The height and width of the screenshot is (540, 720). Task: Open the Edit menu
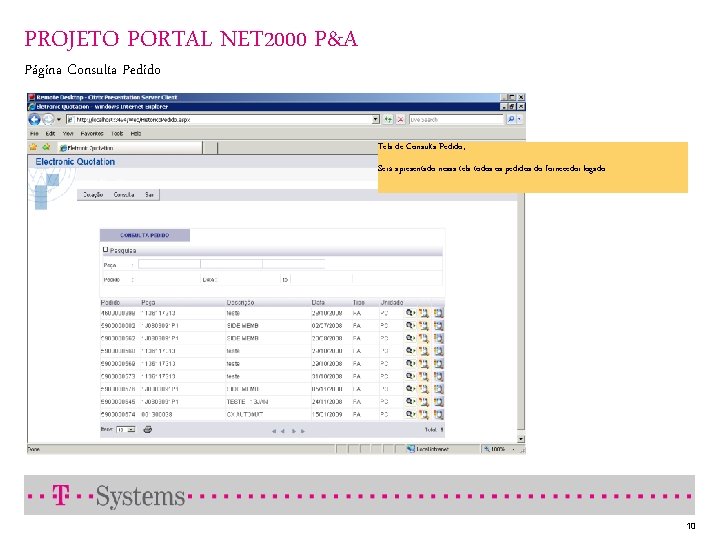[x=50, y=134]
